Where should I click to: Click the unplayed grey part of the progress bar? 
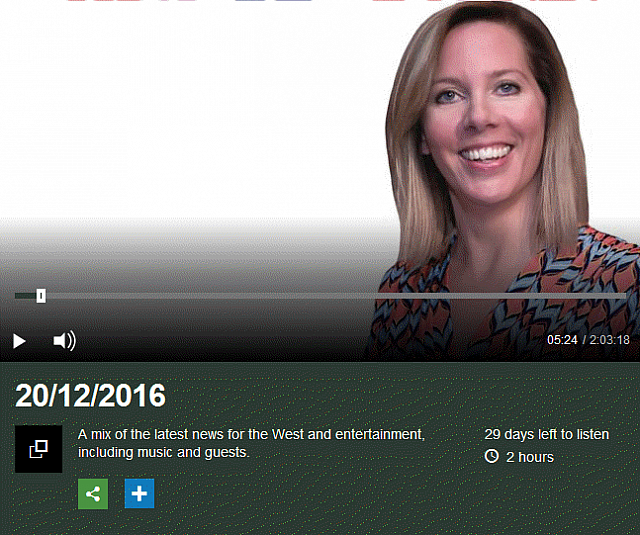click(x=330, y=296)
